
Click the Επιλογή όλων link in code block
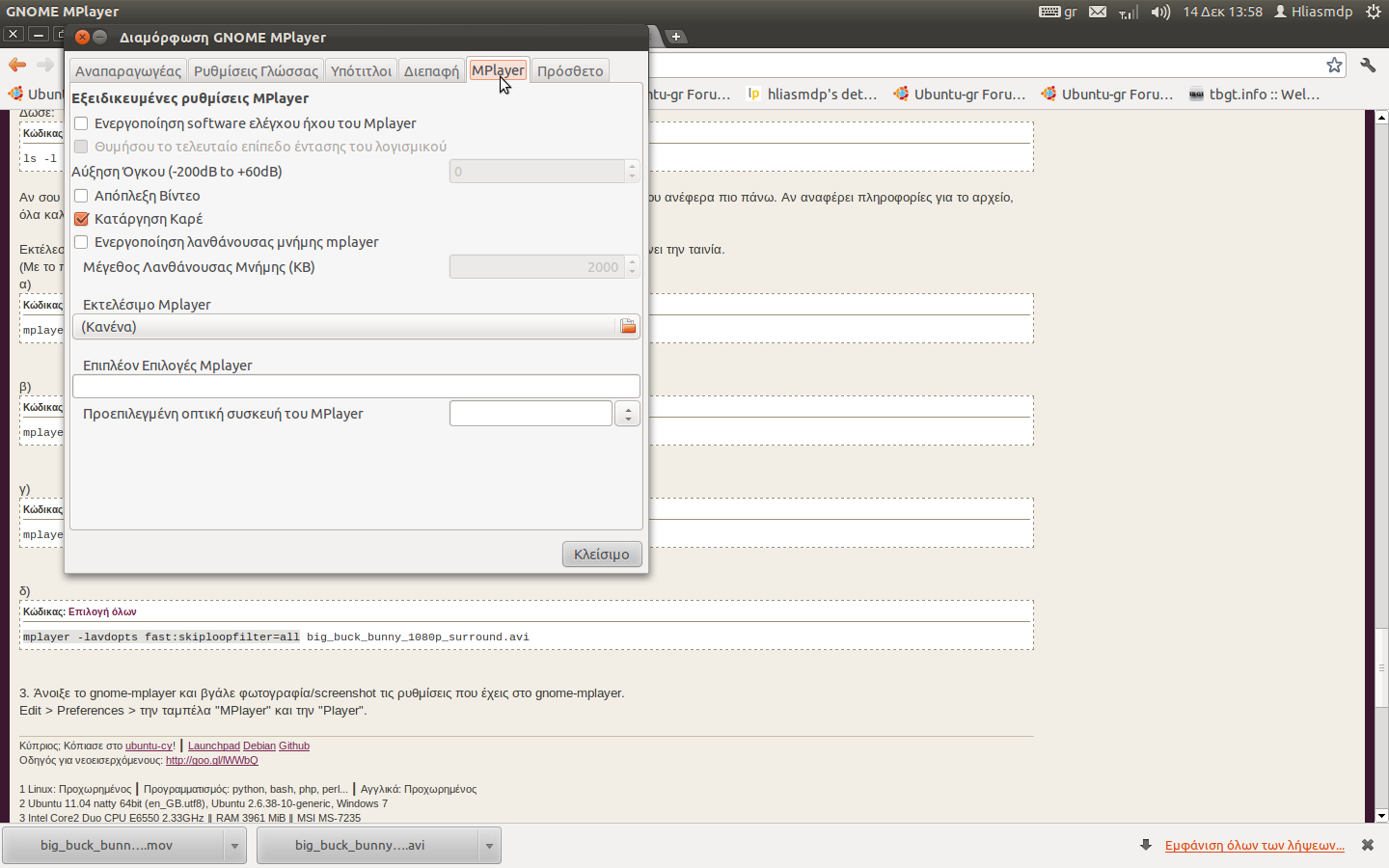pyautogui.click(x=102, y=611)
